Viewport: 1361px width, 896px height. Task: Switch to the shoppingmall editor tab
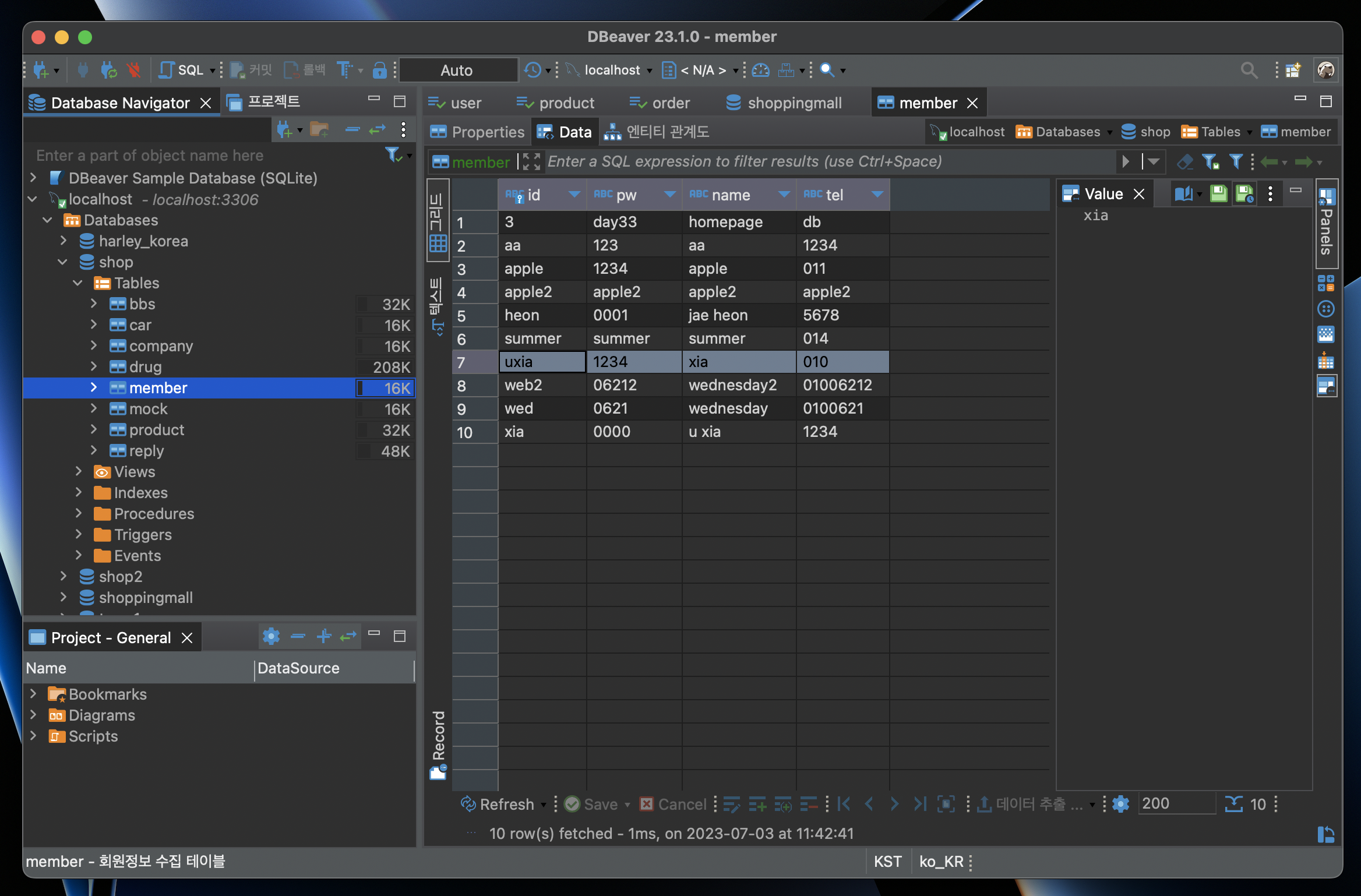tap(784, 103)
